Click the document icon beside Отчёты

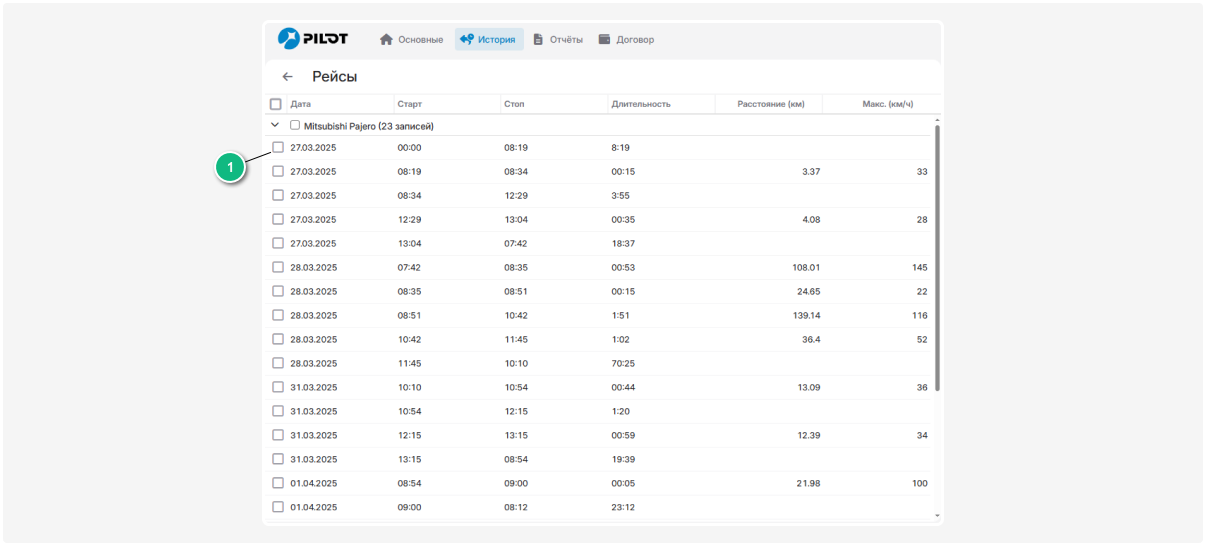pyautogui.click(x=538, y=40)
